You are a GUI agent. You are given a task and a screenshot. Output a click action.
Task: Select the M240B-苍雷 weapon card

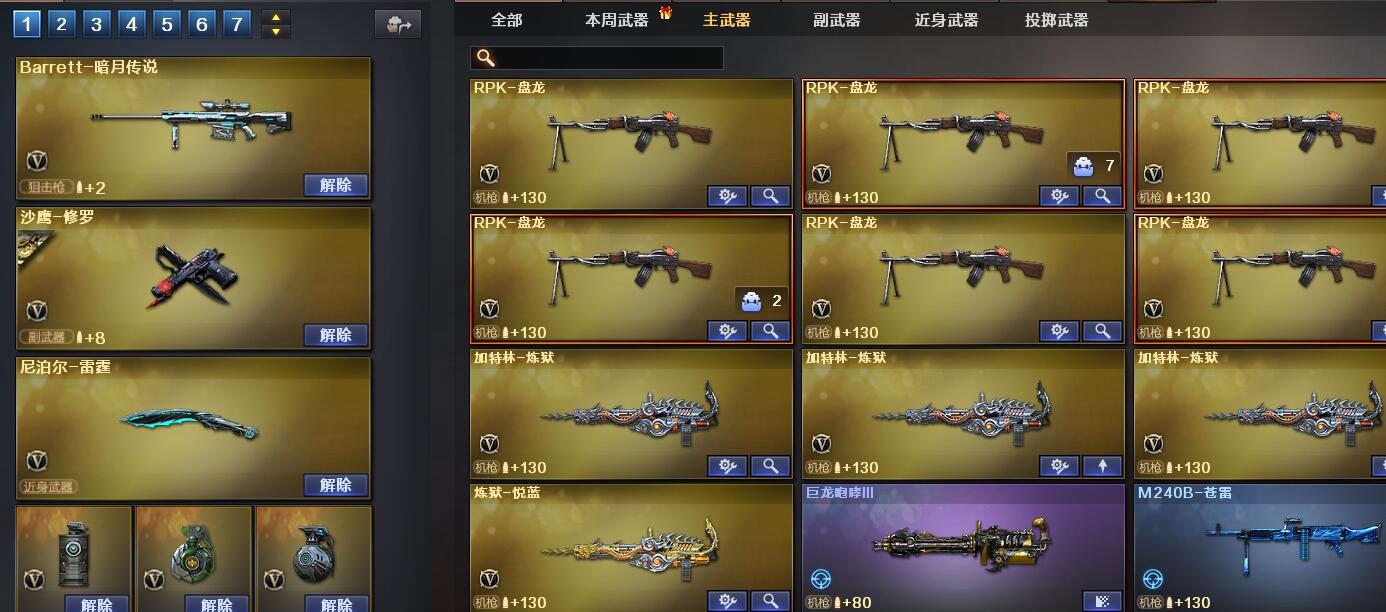(x=1259, y=548)
